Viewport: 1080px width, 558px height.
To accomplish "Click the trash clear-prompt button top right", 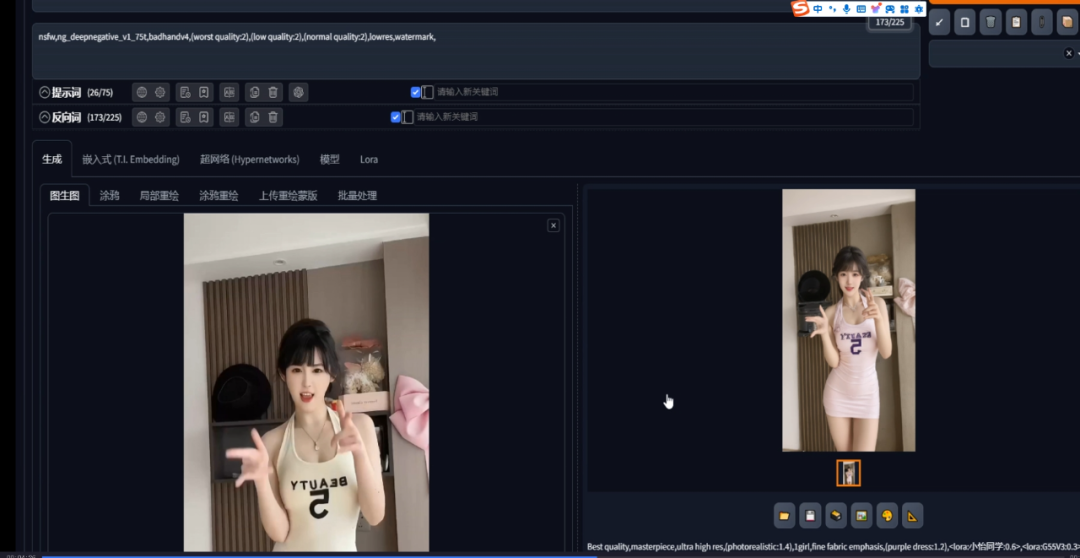I will click(x=990, y=22).
